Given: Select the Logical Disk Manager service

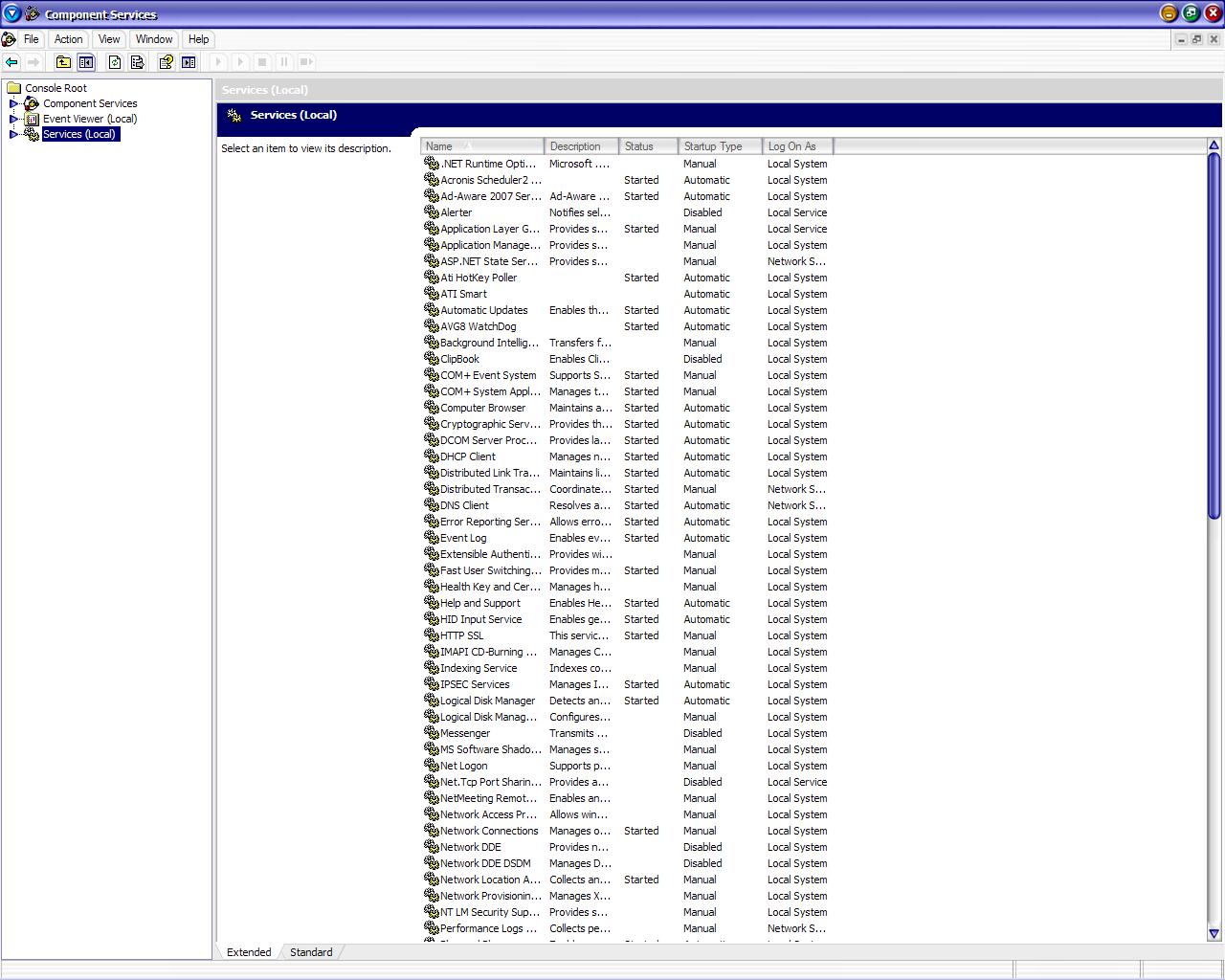Looking at the screenshot, I should 626,701.
